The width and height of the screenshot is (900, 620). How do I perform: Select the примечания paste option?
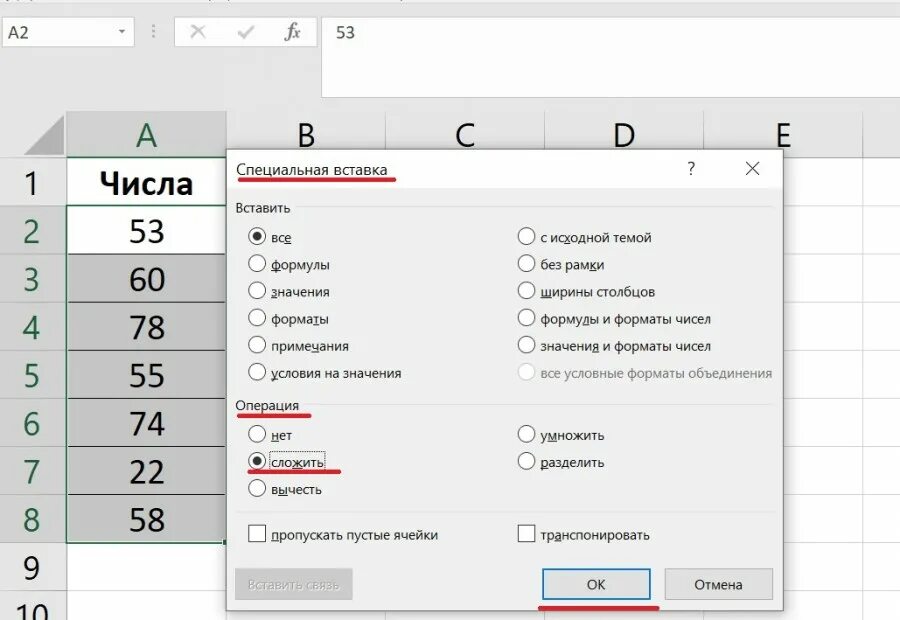pyautogui.click(x=298, y=345)
